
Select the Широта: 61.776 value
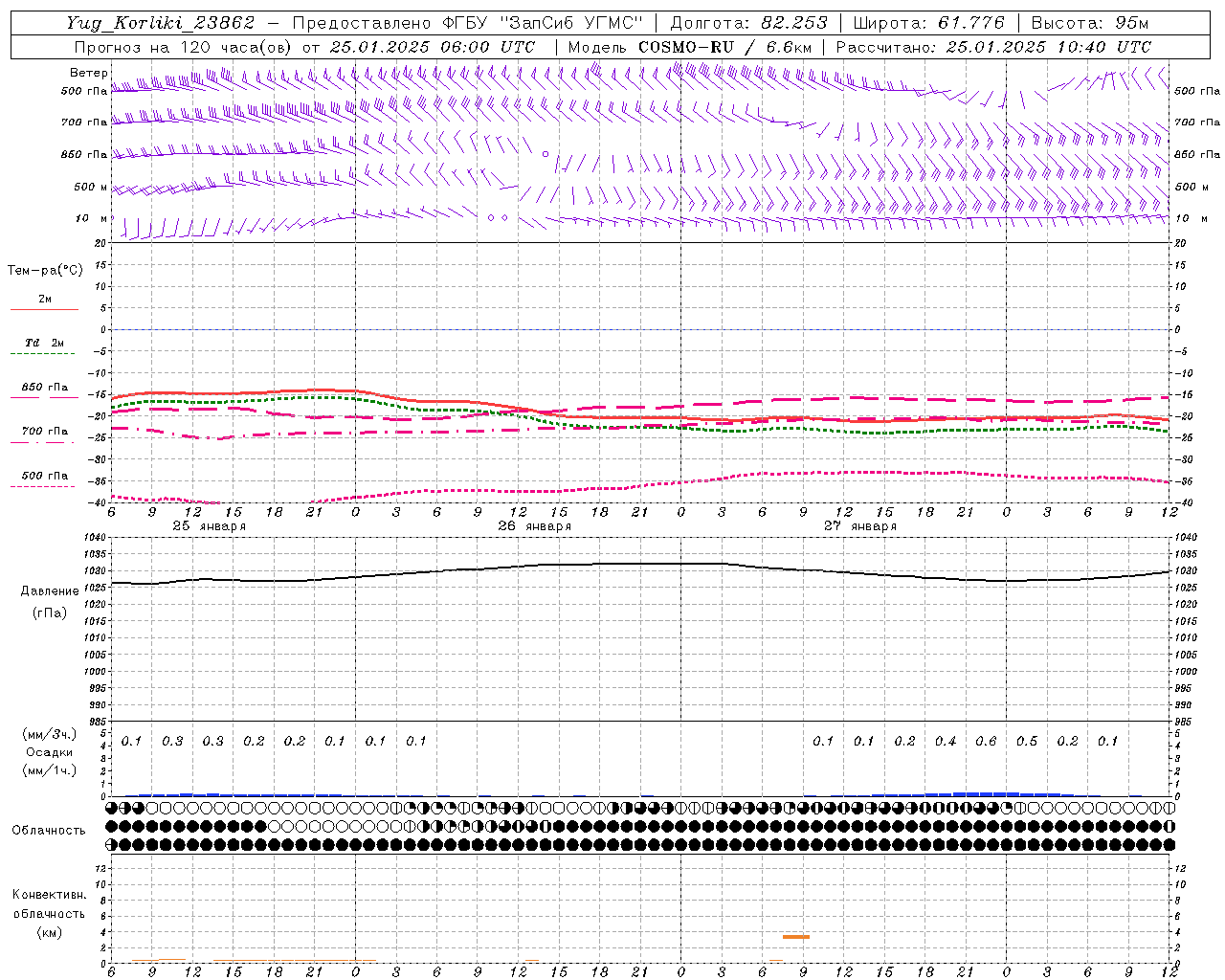pos(928,23)
